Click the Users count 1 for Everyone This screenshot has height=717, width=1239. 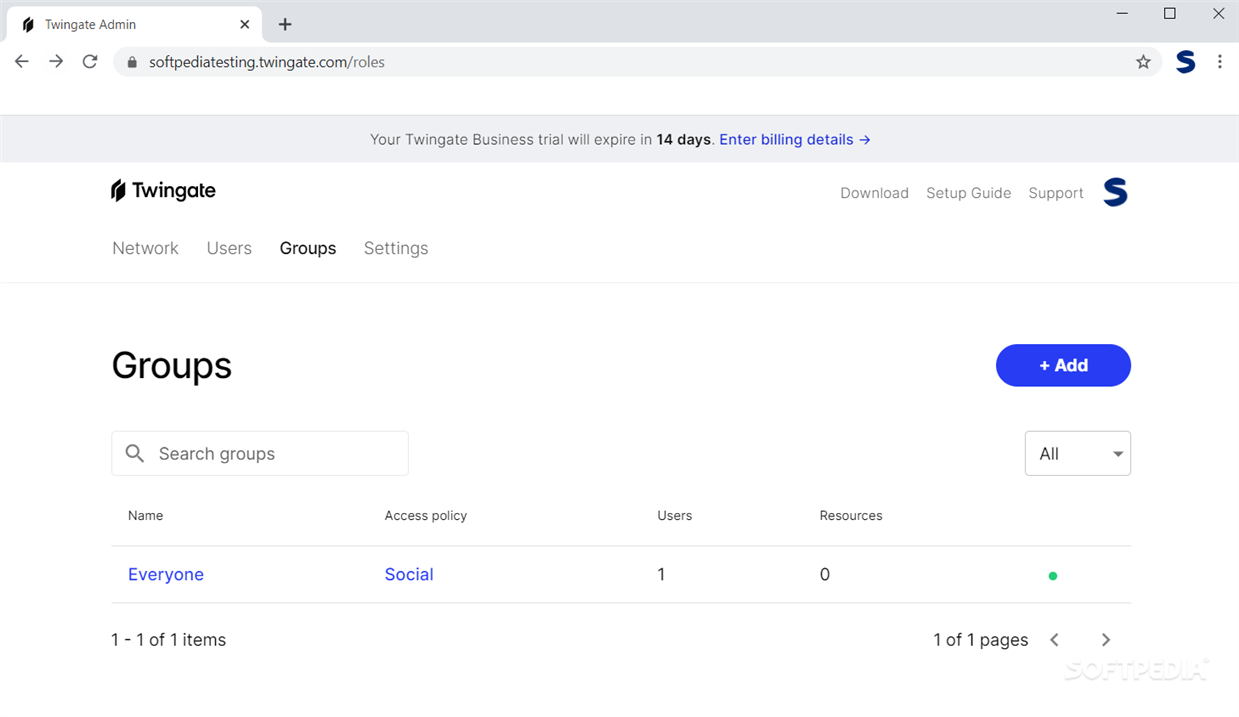pyautogui.click(x=661, y=574)
